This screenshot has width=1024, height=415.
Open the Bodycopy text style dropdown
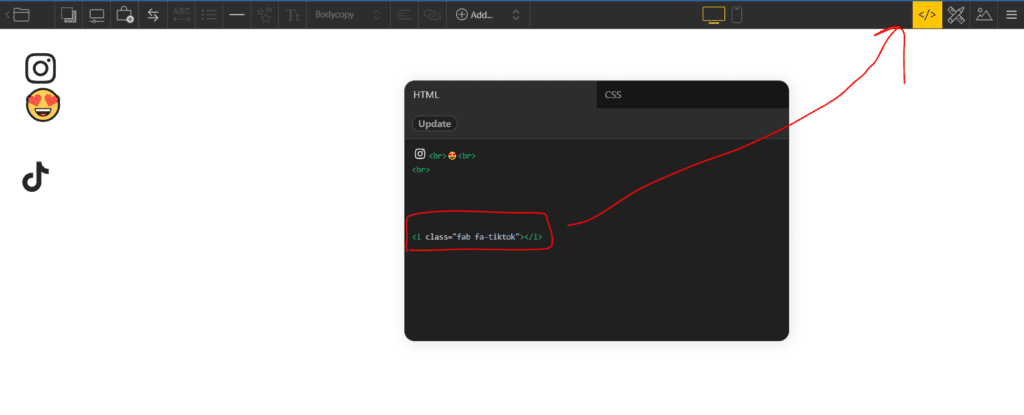(348, 14)
